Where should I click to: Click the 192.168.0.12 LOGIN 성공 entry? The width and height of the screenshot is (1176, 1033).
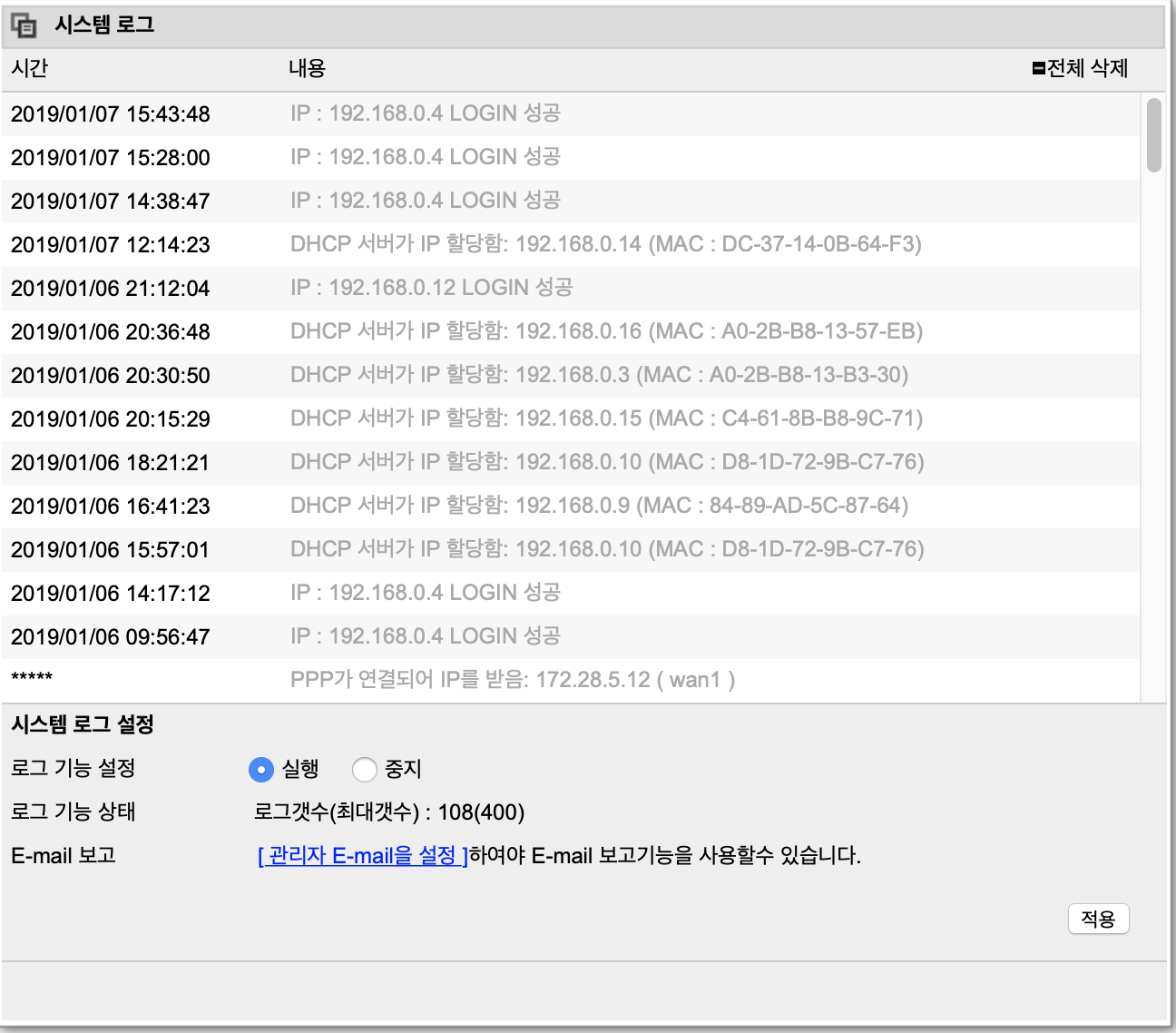[432, 288]
